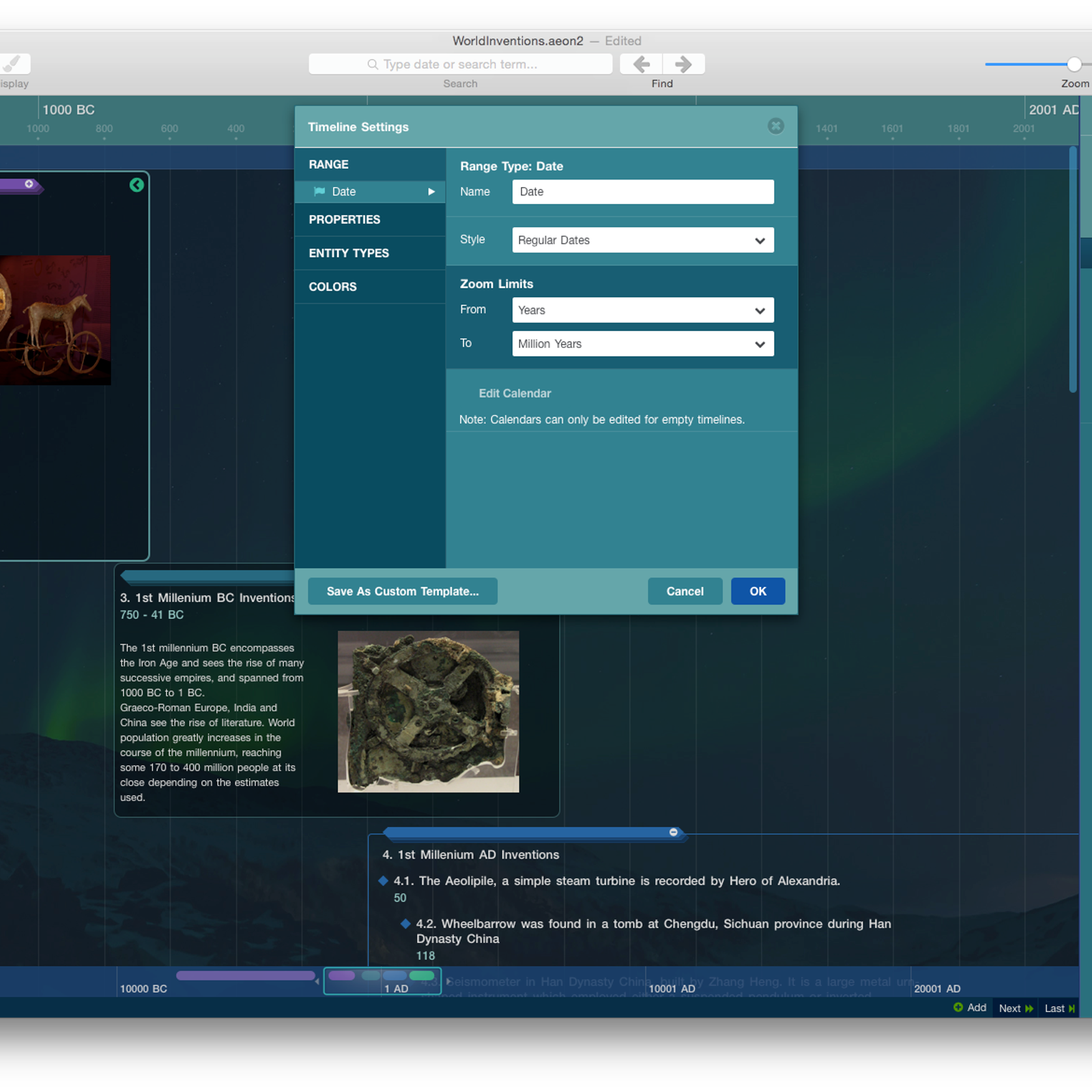Go to Next with double arrow
Viewport: 1092px width, 1092px height.
coord(1016,1008)
